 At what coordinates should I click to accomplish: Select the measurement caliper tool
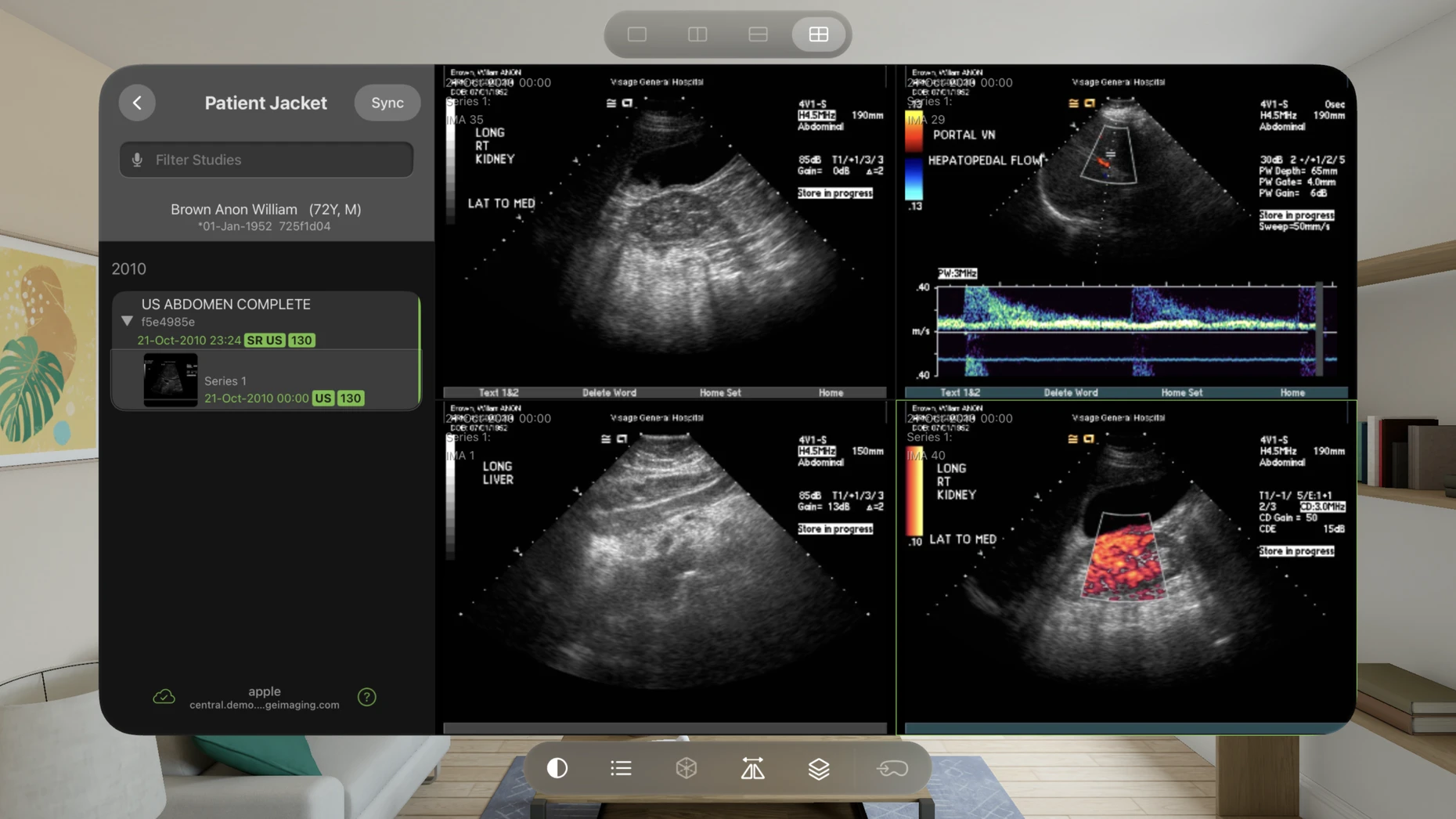(x=752, y=768)
